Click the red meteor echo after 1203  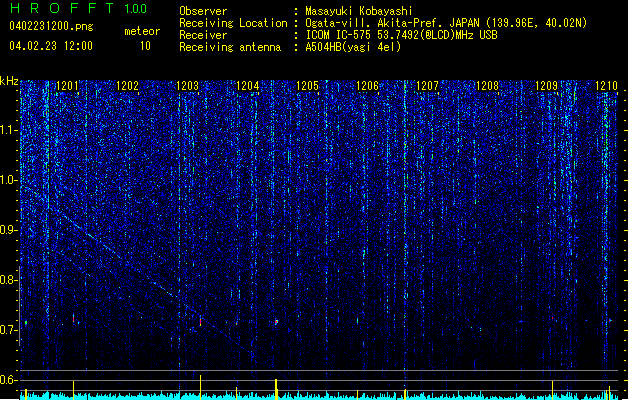[200, 321]
